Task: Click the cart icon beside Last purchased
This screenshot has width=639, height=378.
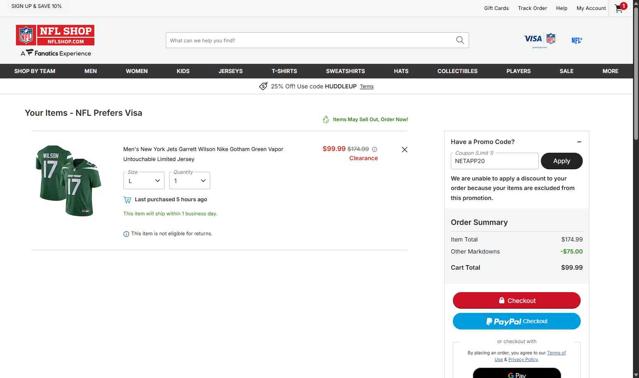Action: pyautogui.click(x=127, y=200)
